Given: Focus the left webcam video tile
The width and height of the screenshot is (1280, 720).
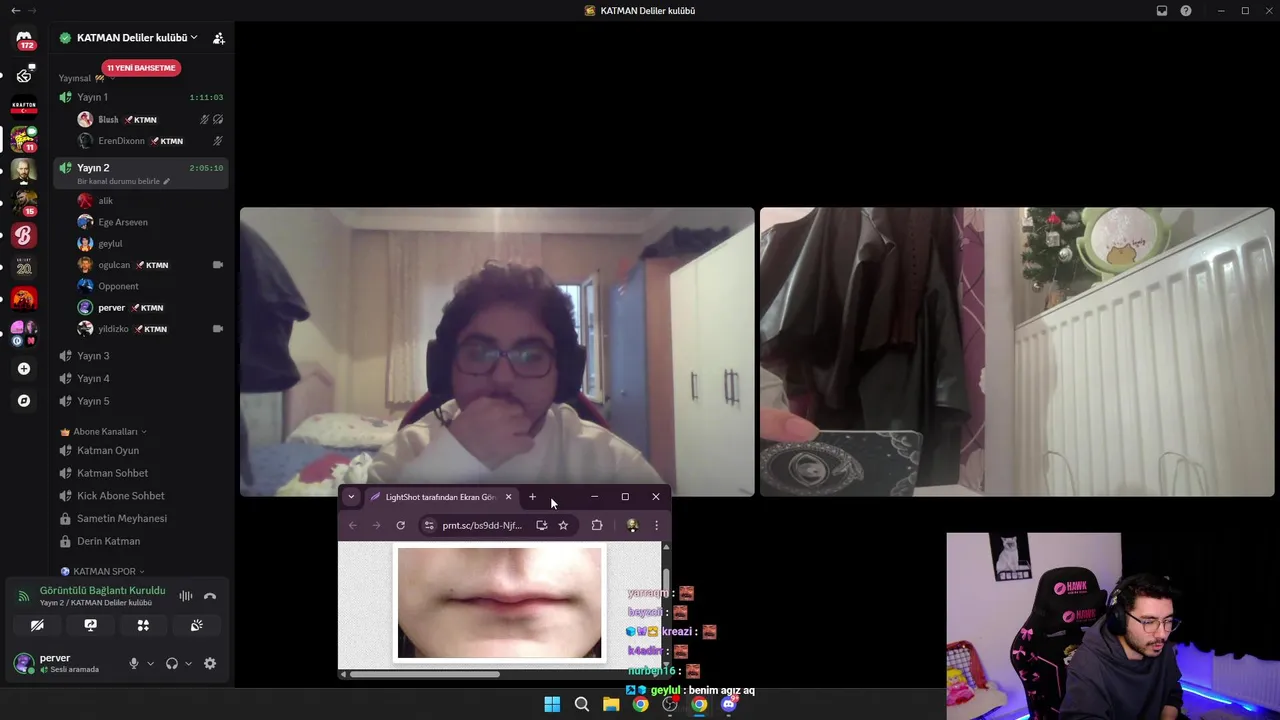Looking at the screenshot, I should coord(497,352).
